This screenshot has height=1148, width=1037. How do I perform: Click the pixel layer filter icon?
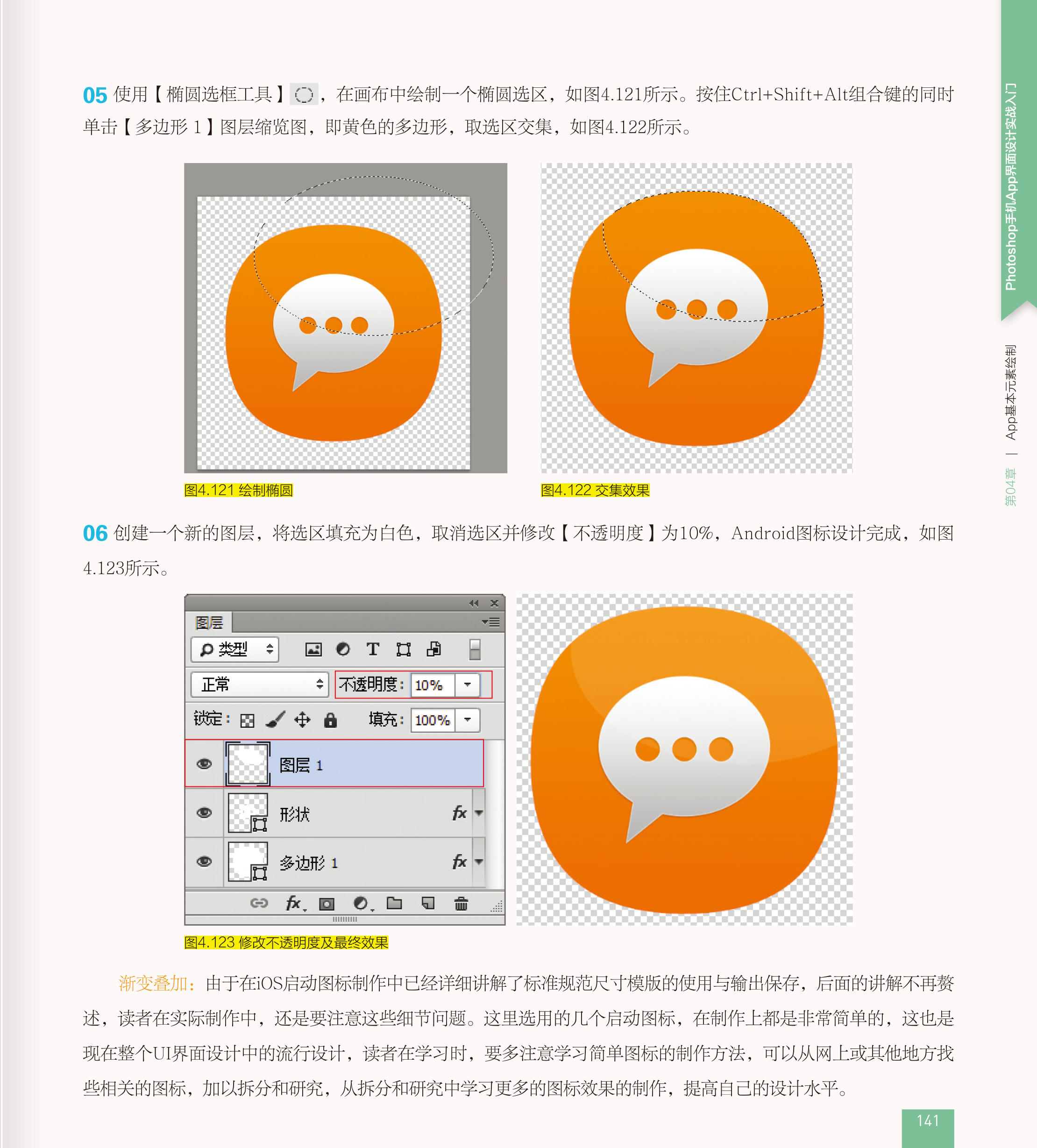[x=313, y=650]
